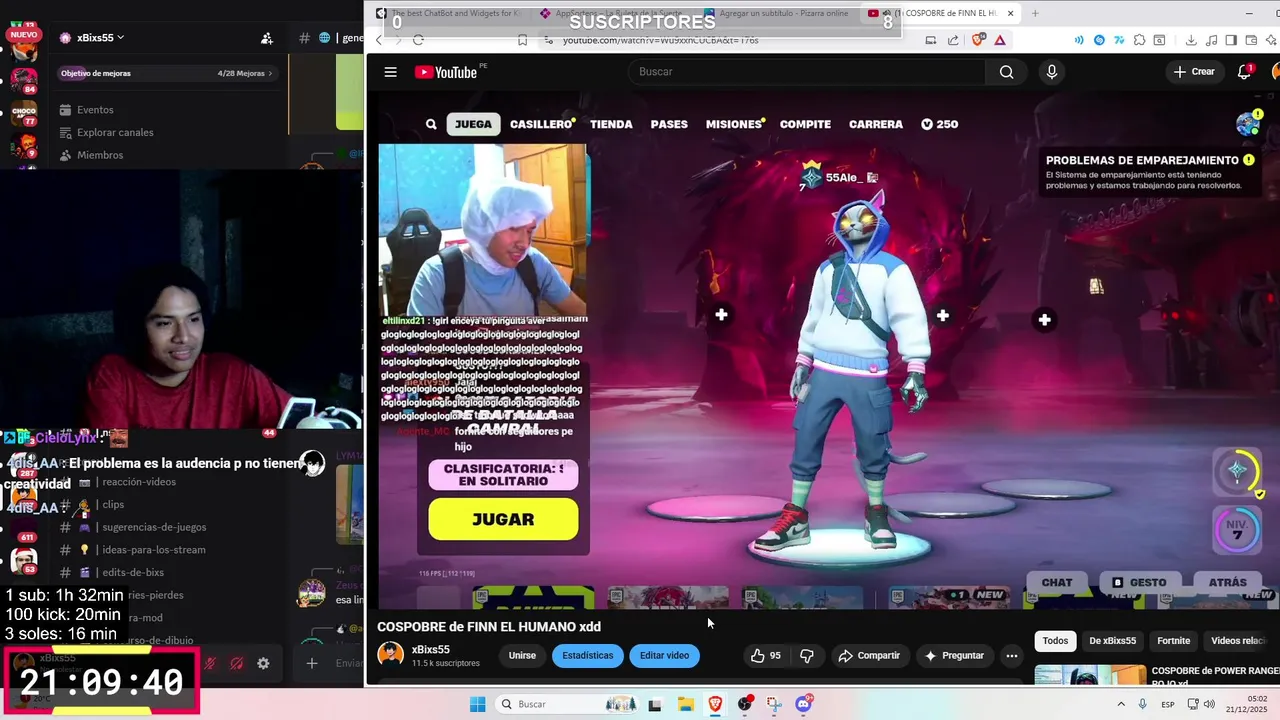This screenshot has height=720, width=1280.
Task: Click Clasificatoria en solitario mode selector
Action: [x=503, y=475]
